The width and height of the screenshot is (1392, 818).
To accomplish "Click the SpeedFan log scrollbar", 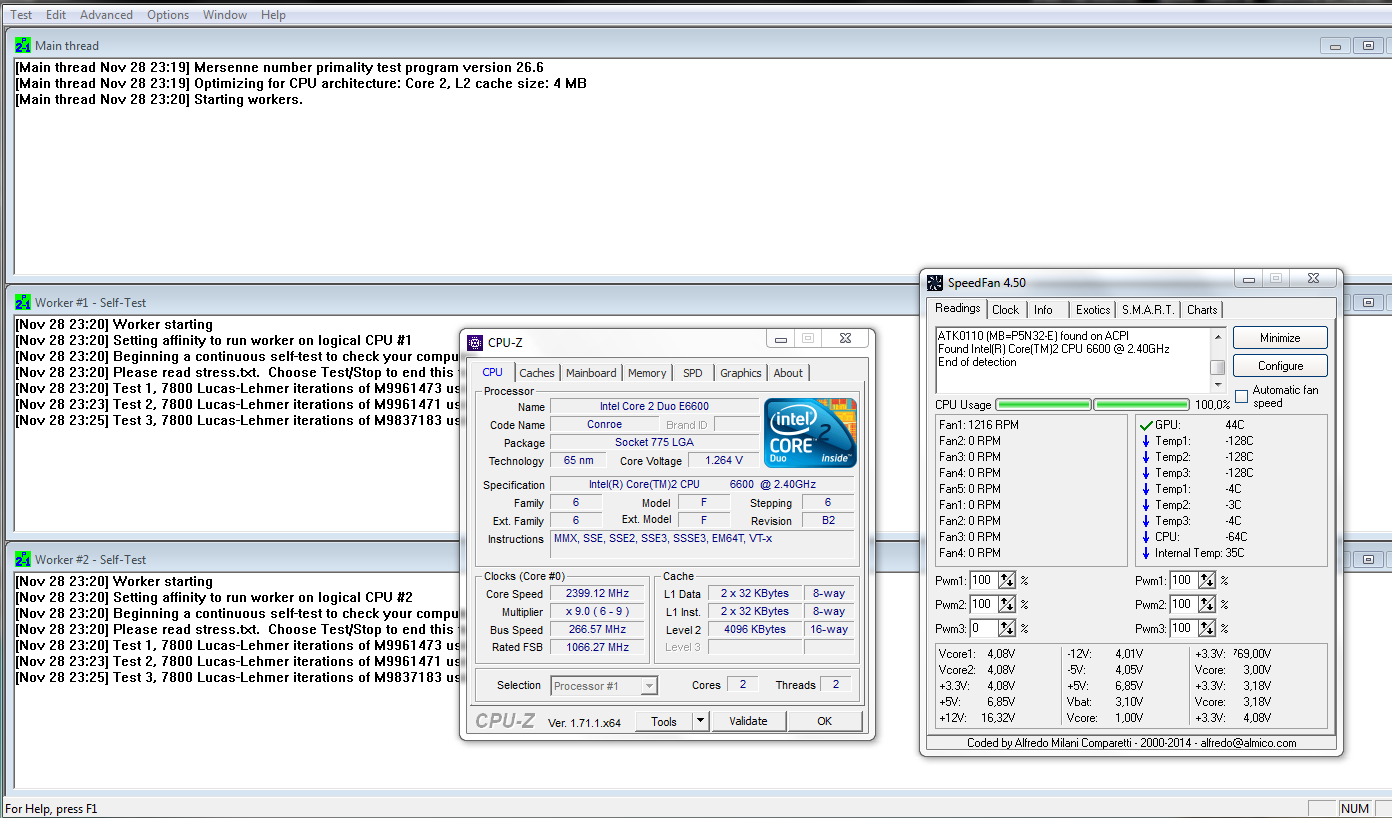I will click(1217, 360).
